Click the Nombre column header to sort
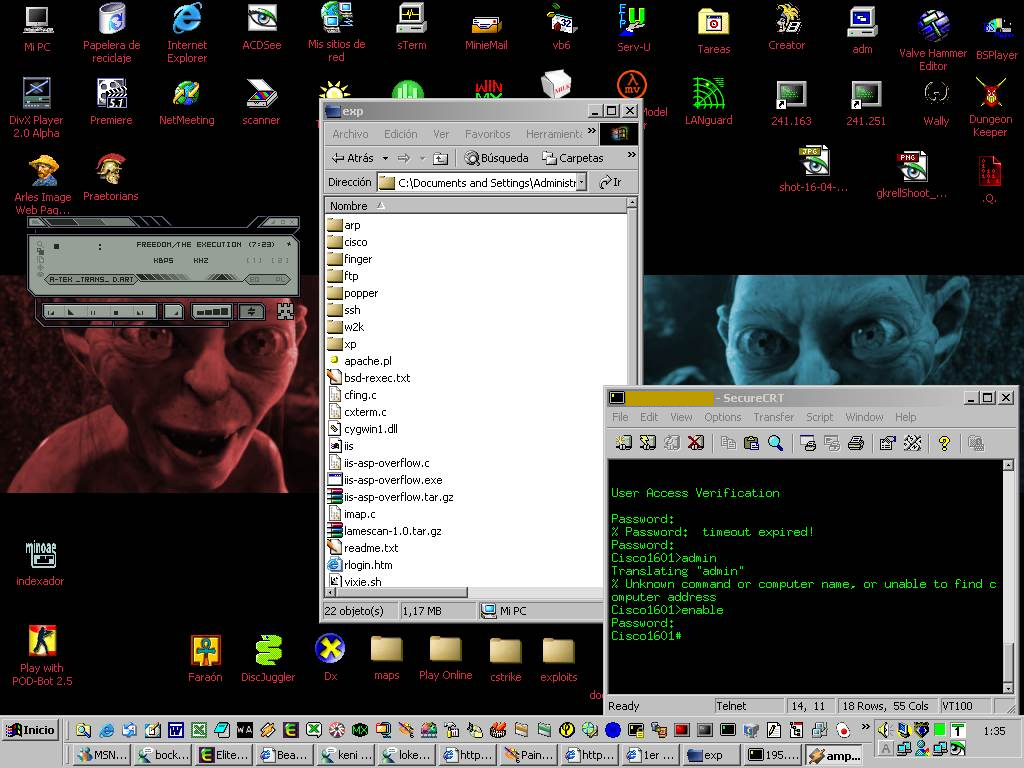The width and height of the screenshot is (1024, 768). (x=475, y=206)
